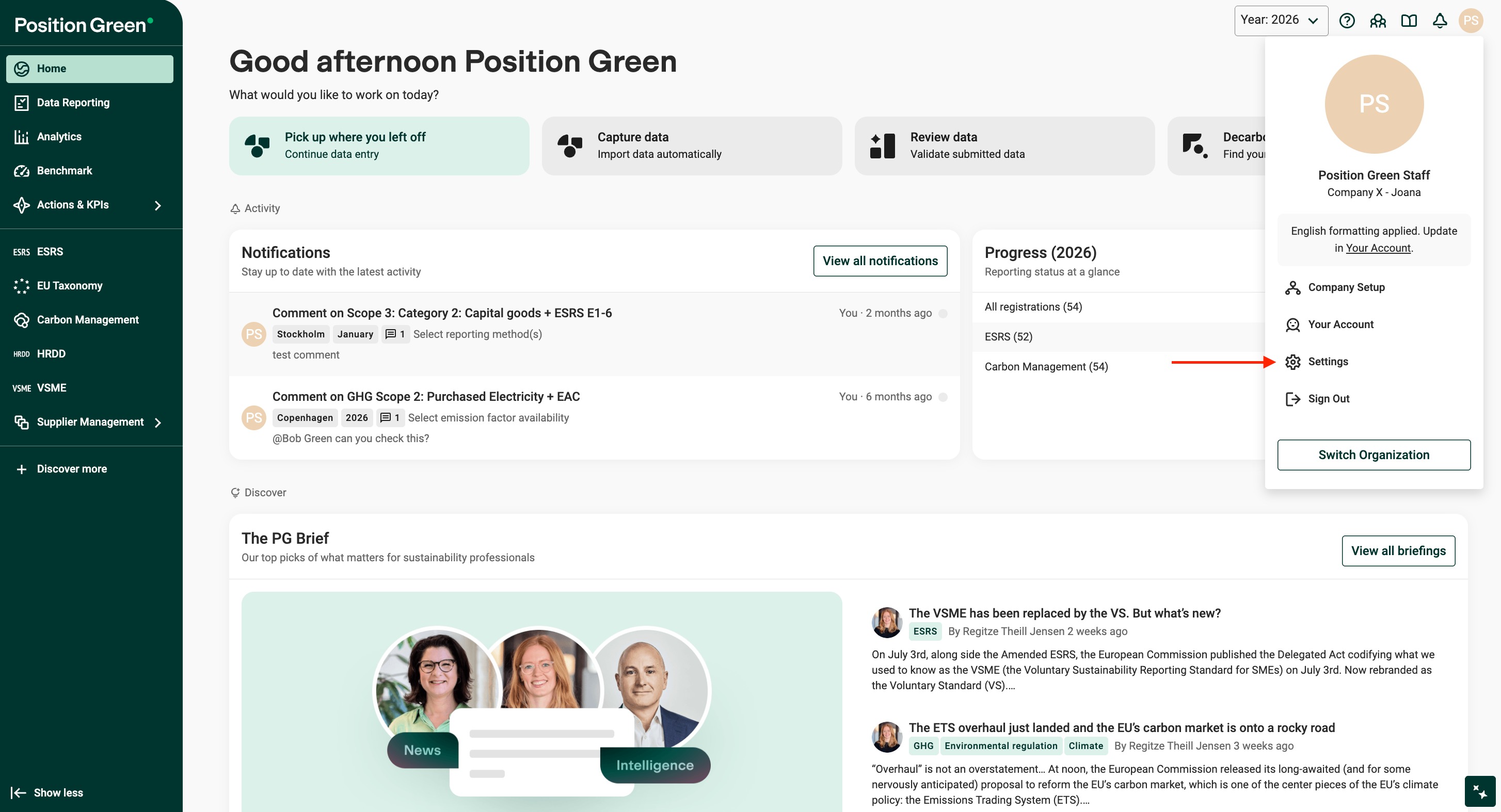Click the Company Setup org icon
1501x812 pixels.
pyautogui.click(x=1293, y=288)
